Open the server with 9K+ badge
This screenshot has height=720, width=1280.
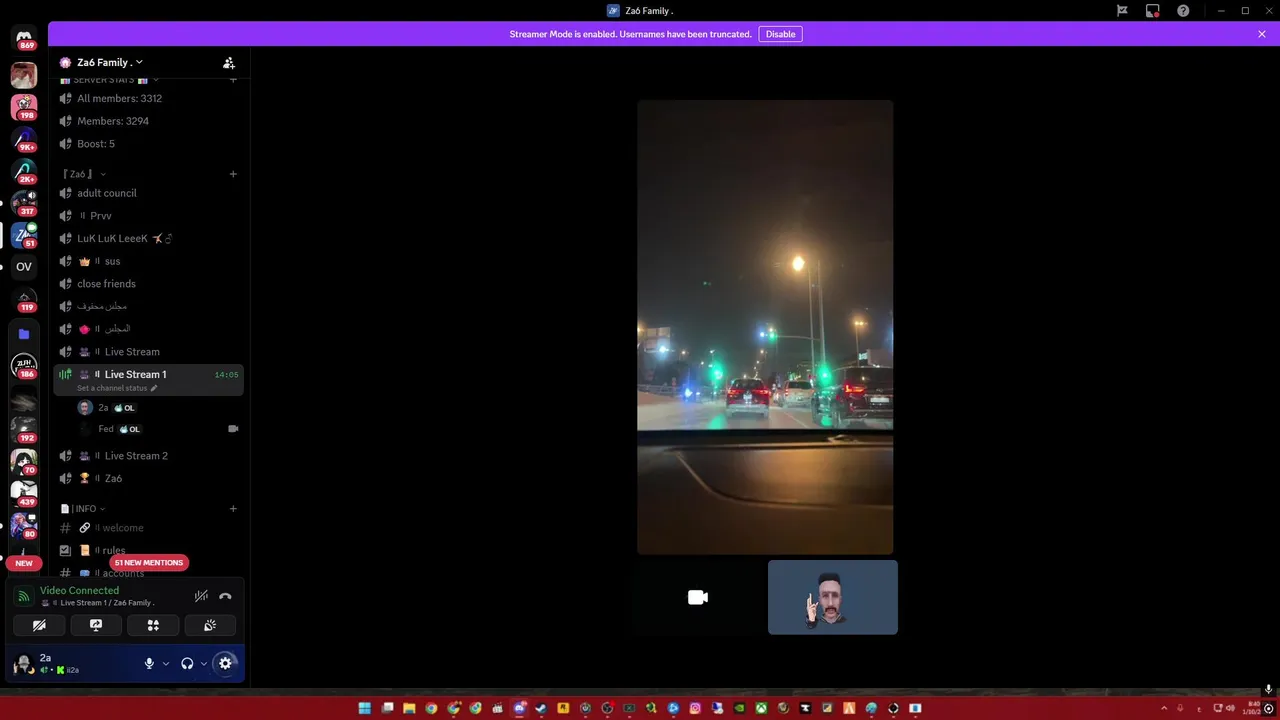click(x=24, y=139)
